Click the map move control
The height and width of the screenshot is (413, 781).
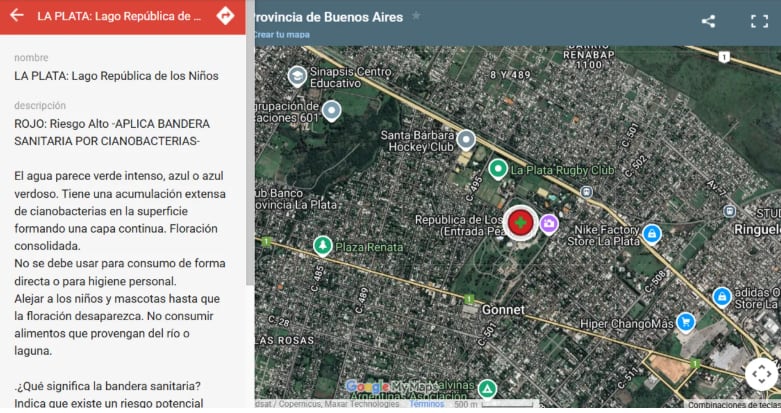[x=762, y=374]
